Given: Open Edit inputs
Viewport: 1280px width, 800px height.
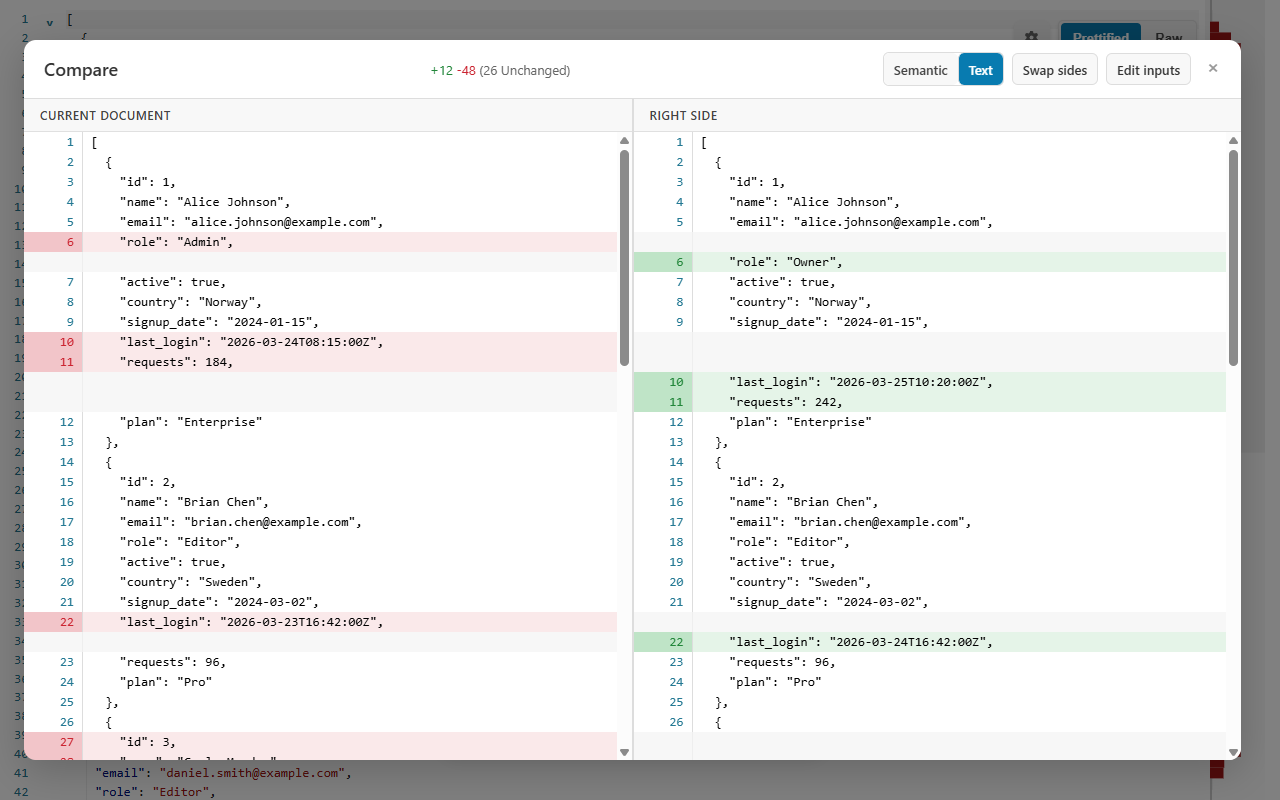Looking at the screenshot, I should point(1148,70).
